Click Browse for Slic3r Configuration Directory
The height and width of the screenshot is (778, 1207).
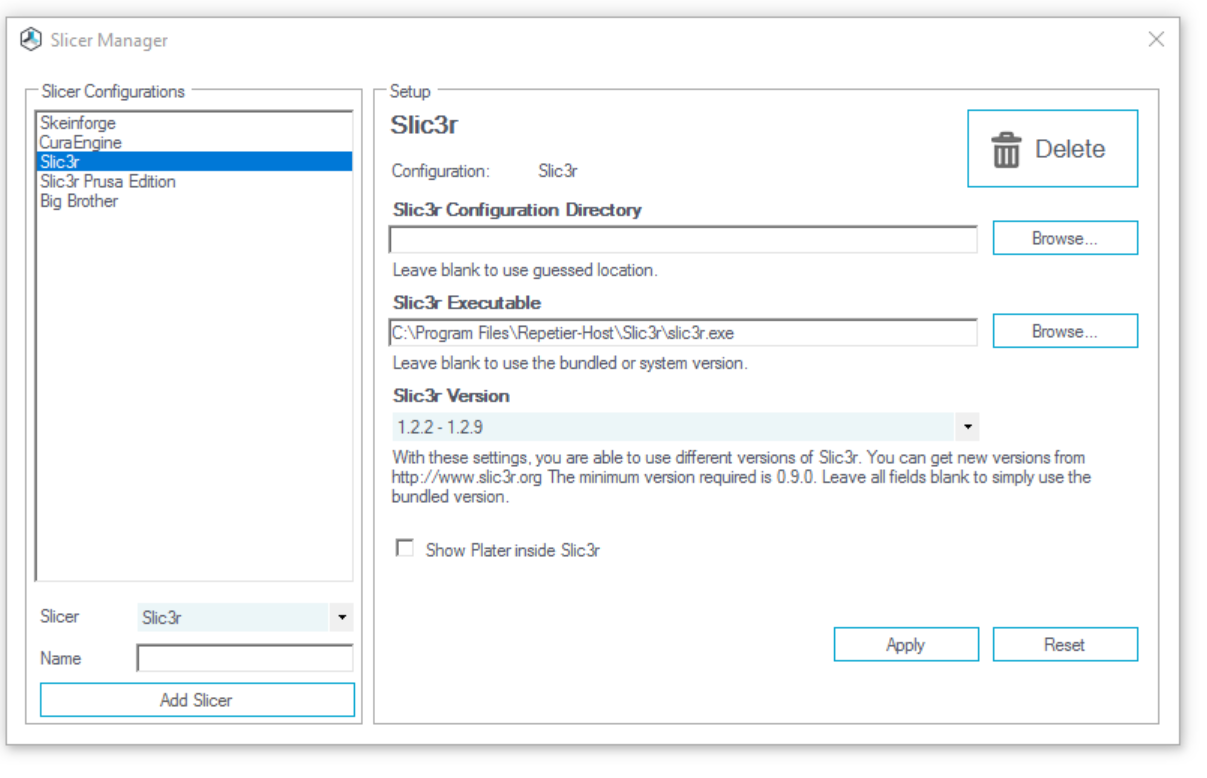point(1065,239)
